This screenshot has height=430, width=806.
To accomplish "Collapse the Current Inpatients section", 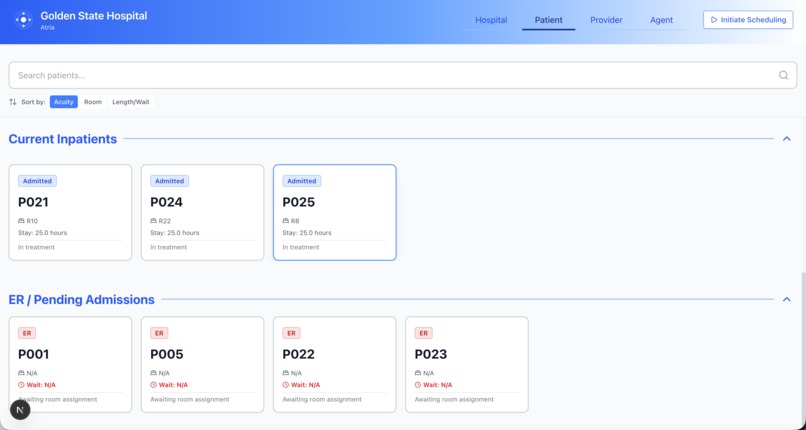I will click(x=786, y=139).
